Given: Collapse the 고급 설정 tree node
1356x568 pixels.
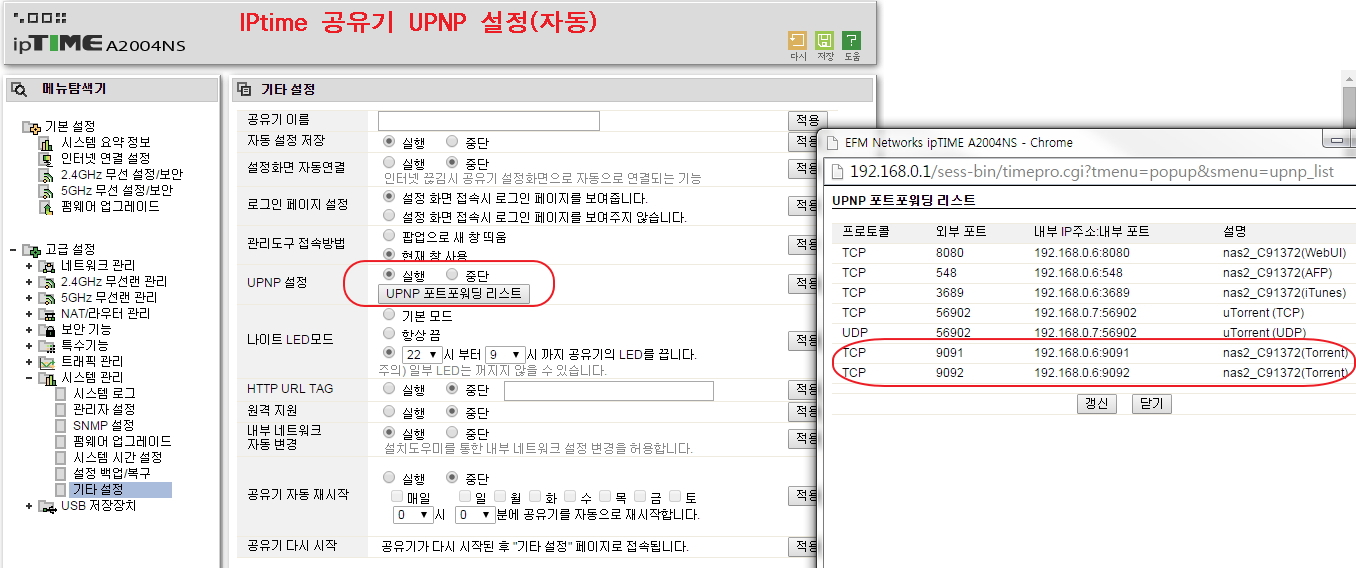Looking at the screenshot, I should pyautogui.click(x=13, y=249).
